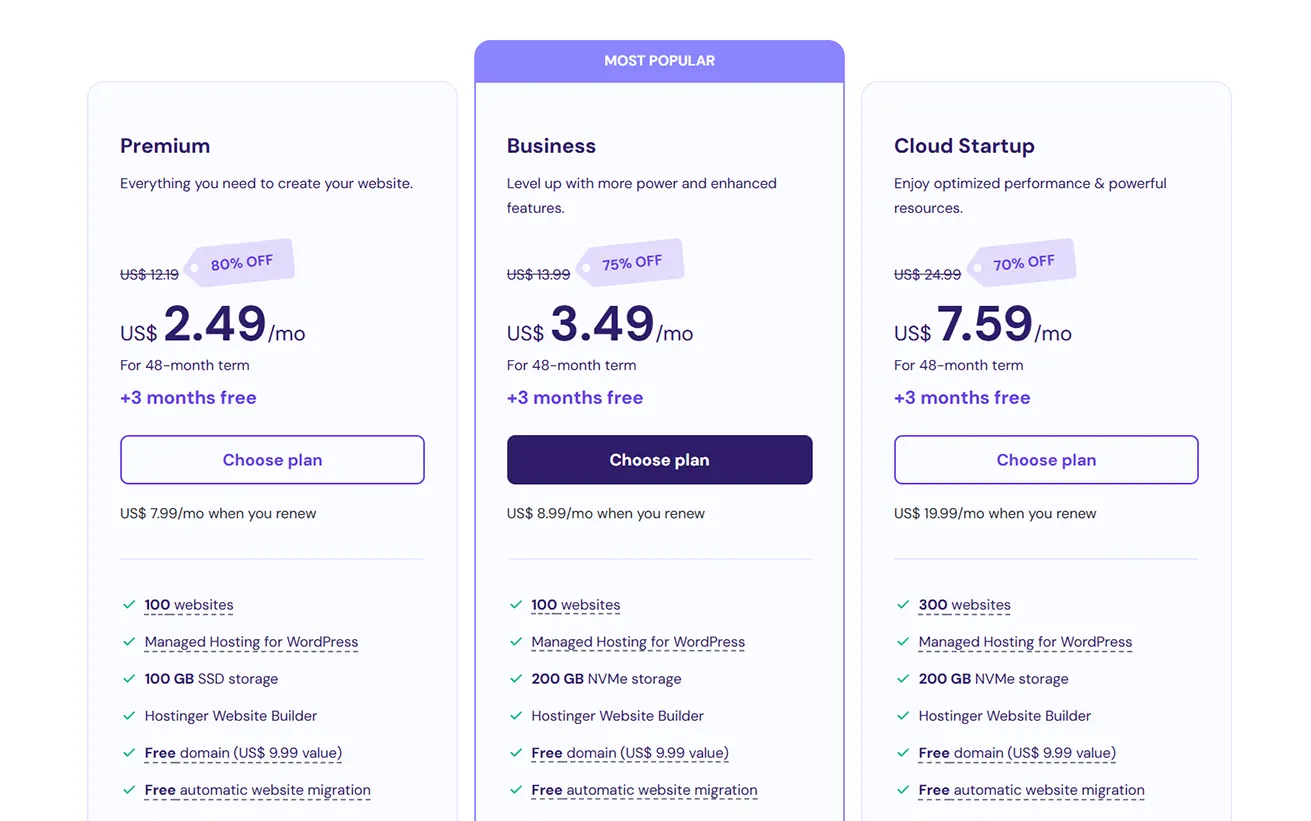Click Premium's US$ 2.49/mo price

213,325
